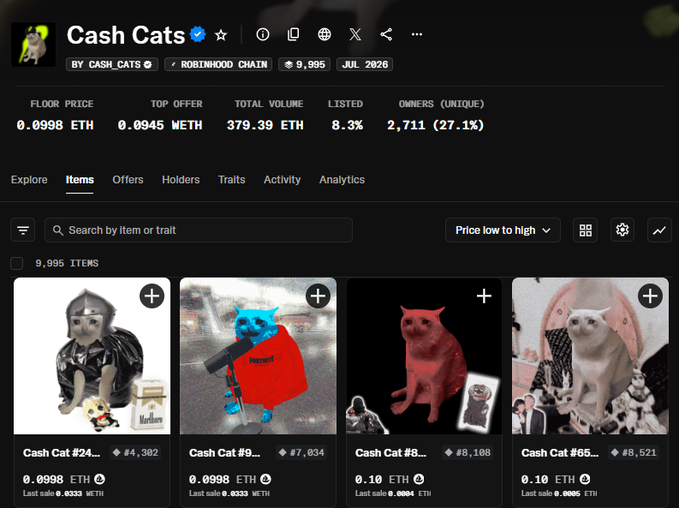Image resolution: width=679 pixels, height=508 pixels.
Task: Click Last sale 0.0005 ETH text
Action: pos(559,493)
